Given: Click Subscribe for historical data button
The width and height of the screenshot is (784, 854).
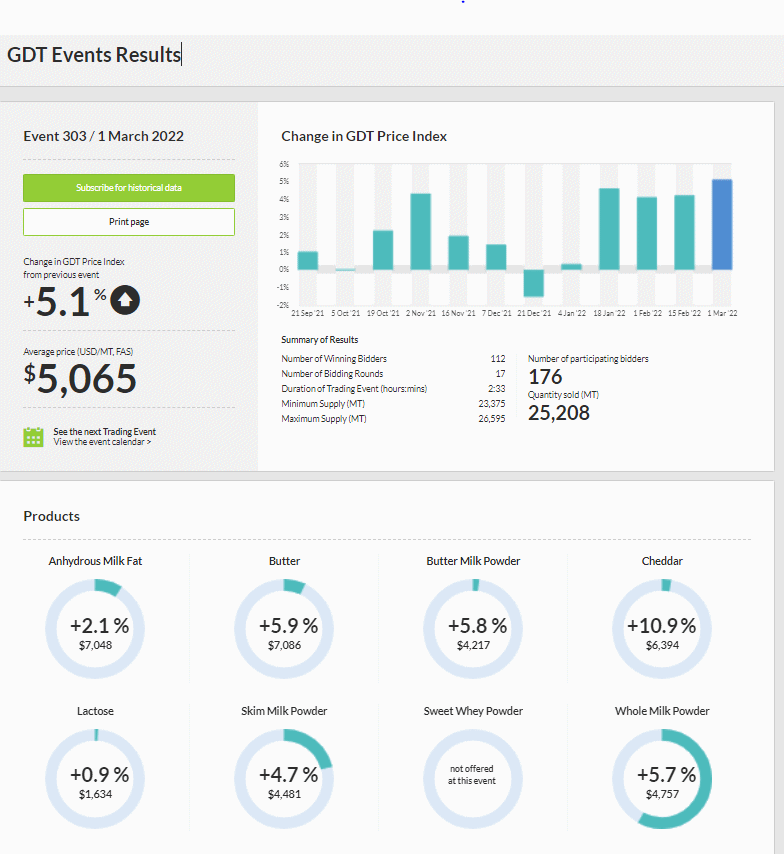Looking at the screenshot, I should click(129, 188).
